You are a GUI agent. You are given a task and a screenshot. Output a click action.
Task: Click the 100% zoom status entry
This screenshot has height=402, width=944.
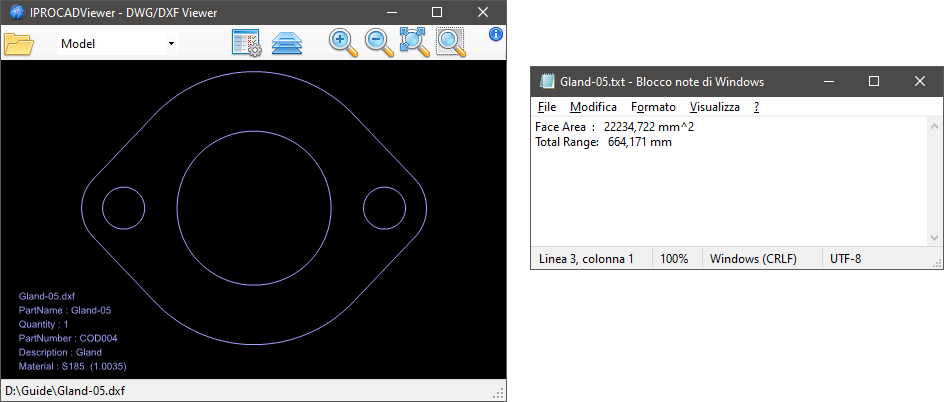point(674,259)
